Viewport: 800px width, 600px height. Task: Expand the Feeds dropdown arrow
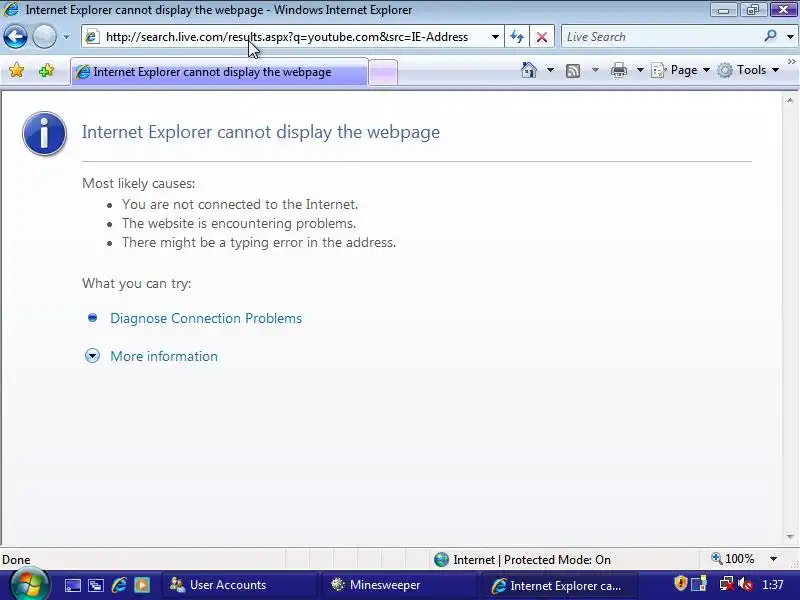[595, 70]
